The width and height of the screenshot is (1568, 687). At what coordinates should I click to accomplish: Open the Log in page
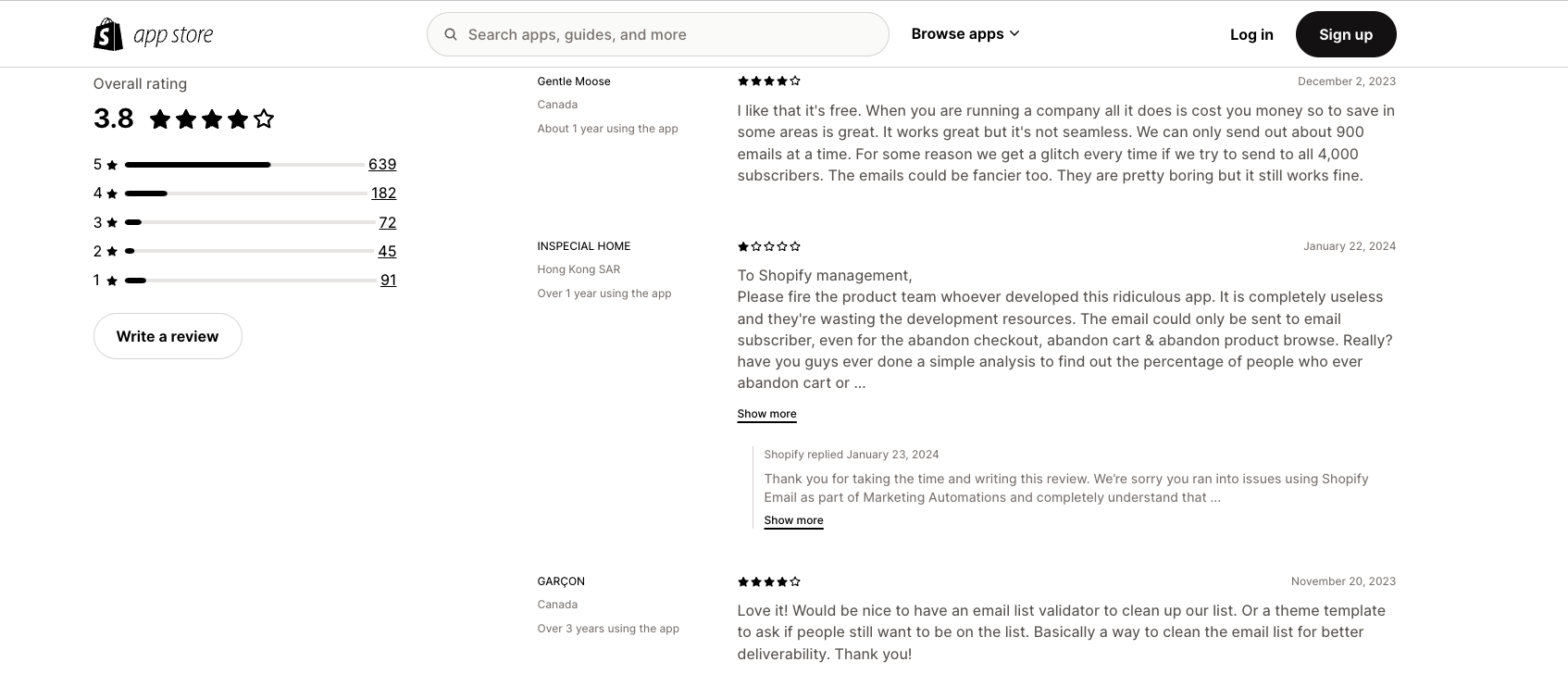1251,34
